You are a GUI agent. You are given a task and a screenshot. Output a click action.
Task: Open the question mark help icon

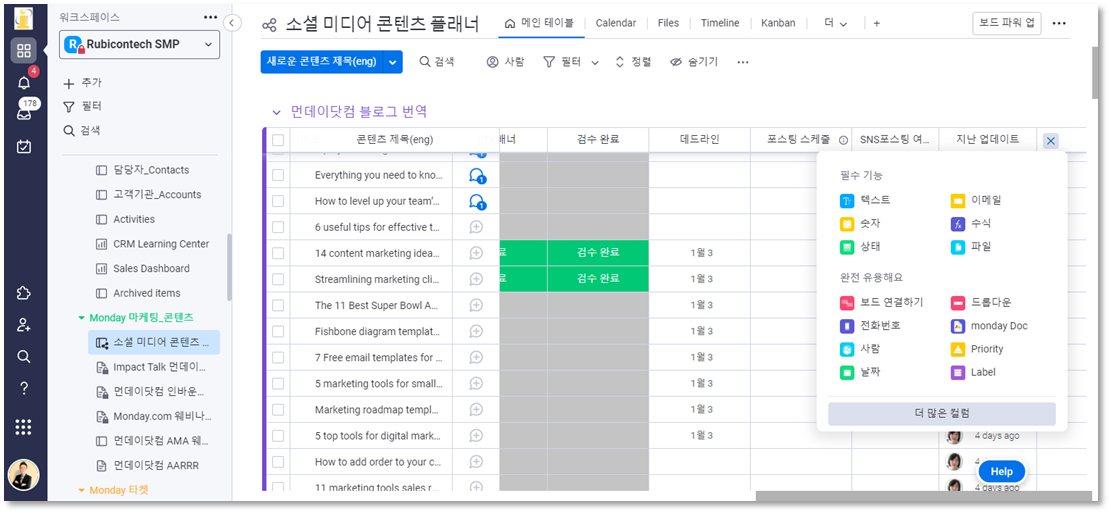point(23,388)
